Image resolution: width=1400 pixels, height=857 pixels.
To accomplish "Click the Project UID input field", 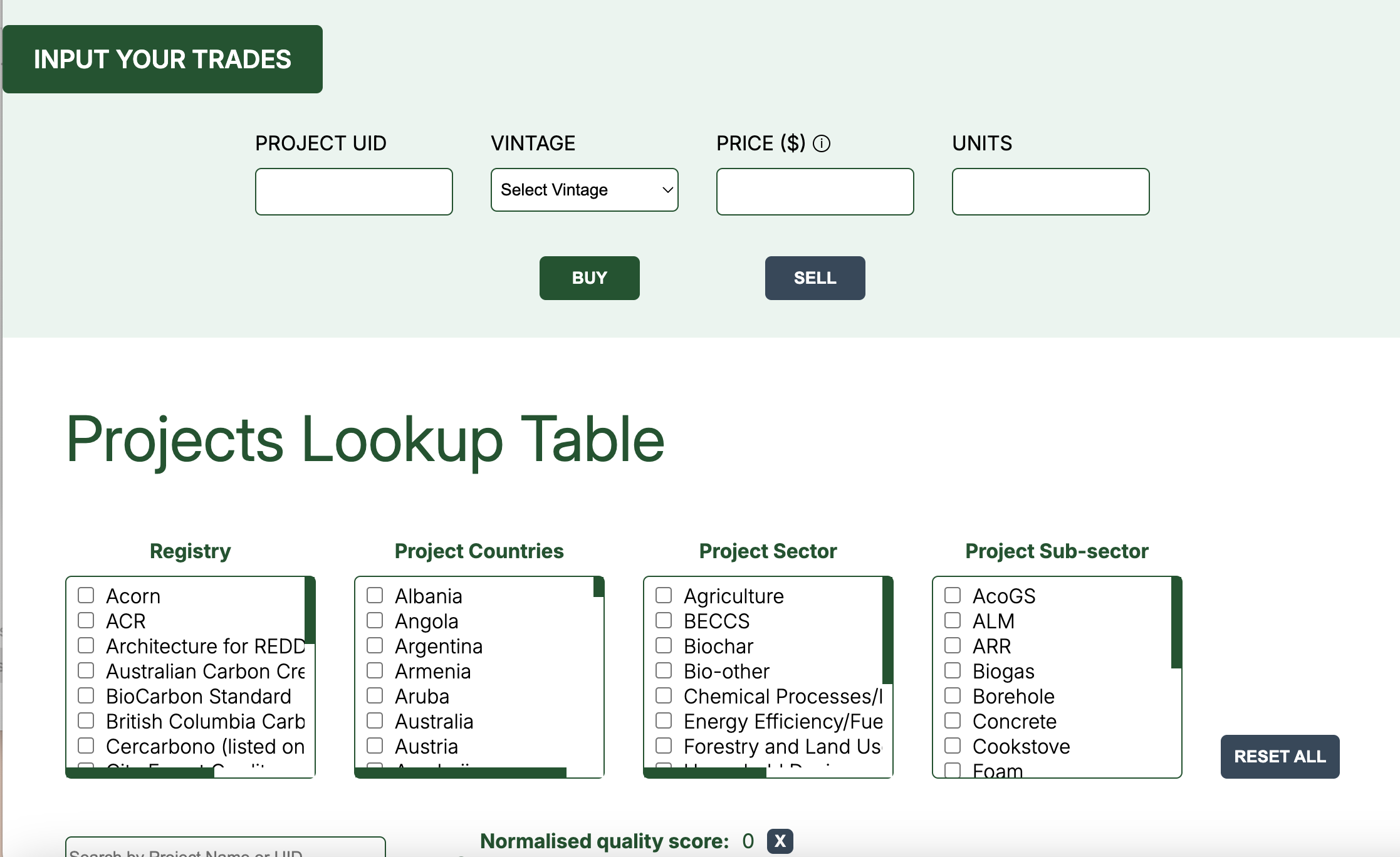I will pyautogui.click(x=353, y=191).
